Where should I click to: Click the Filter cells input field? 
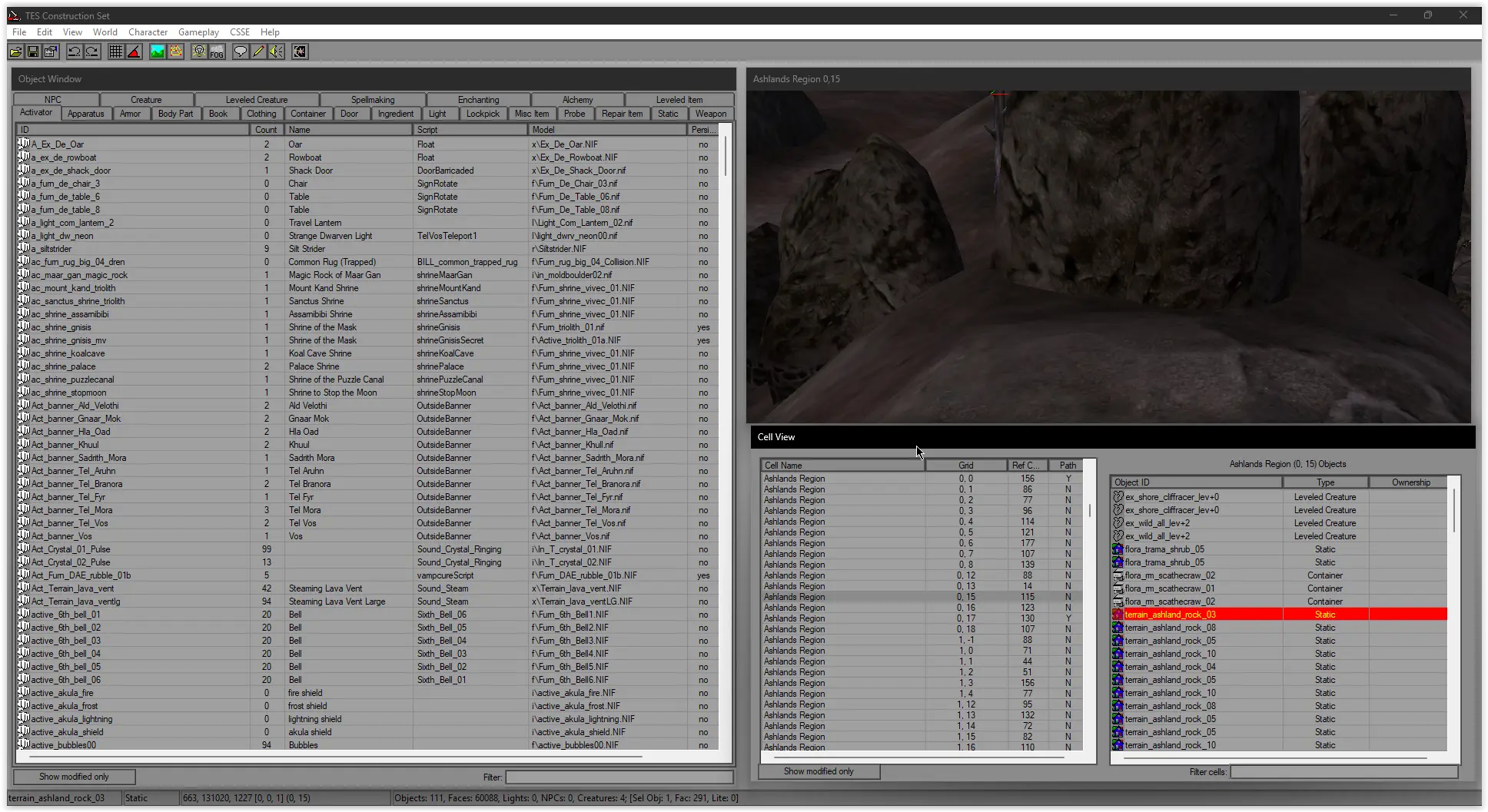pos(1344,772)
